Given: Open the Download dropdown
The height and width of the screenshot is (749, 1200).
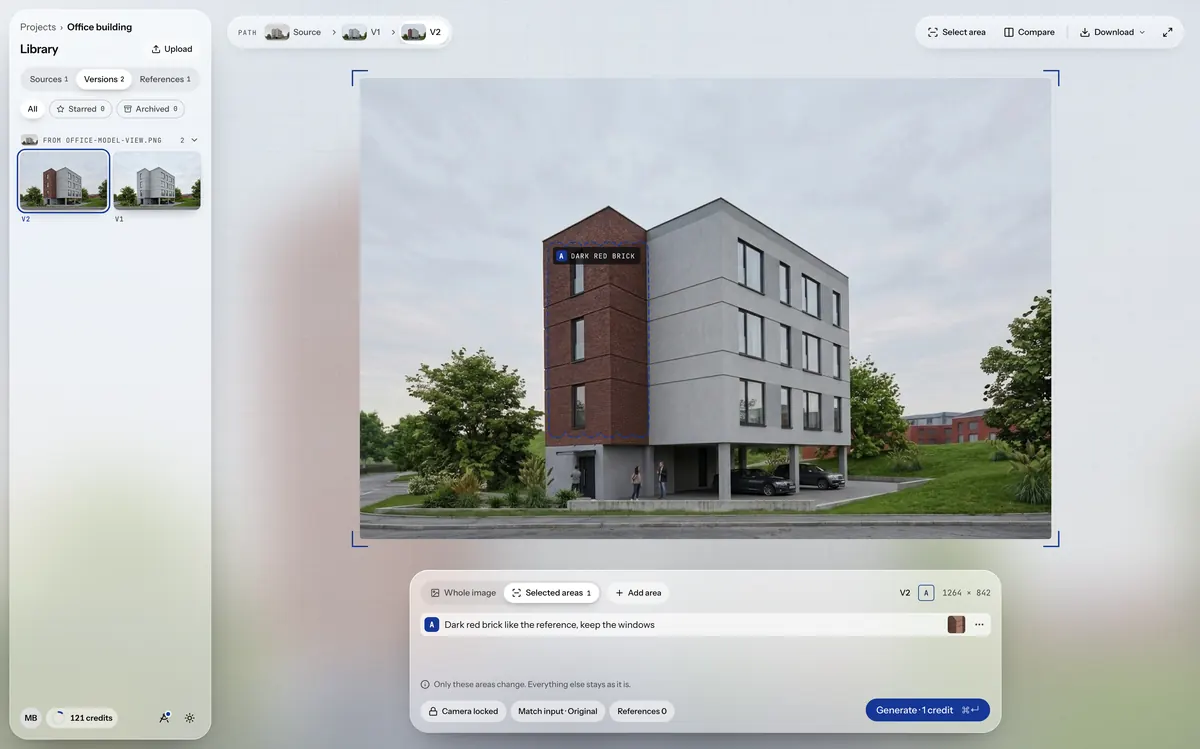Looking at the screenshot, I should 1112,32.
